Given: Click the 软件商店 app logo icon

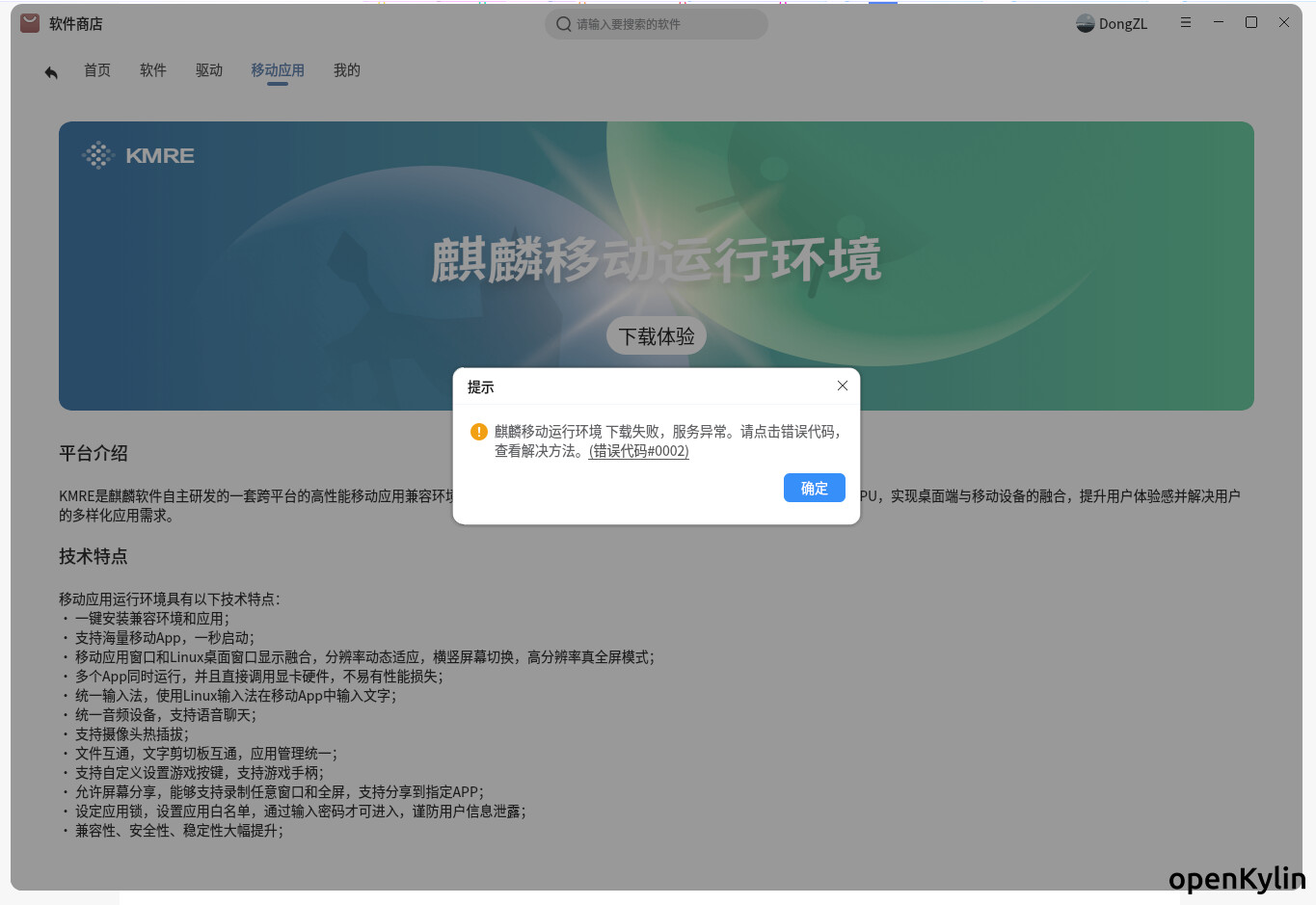Looking at the screenshot, I should point(30,23).
